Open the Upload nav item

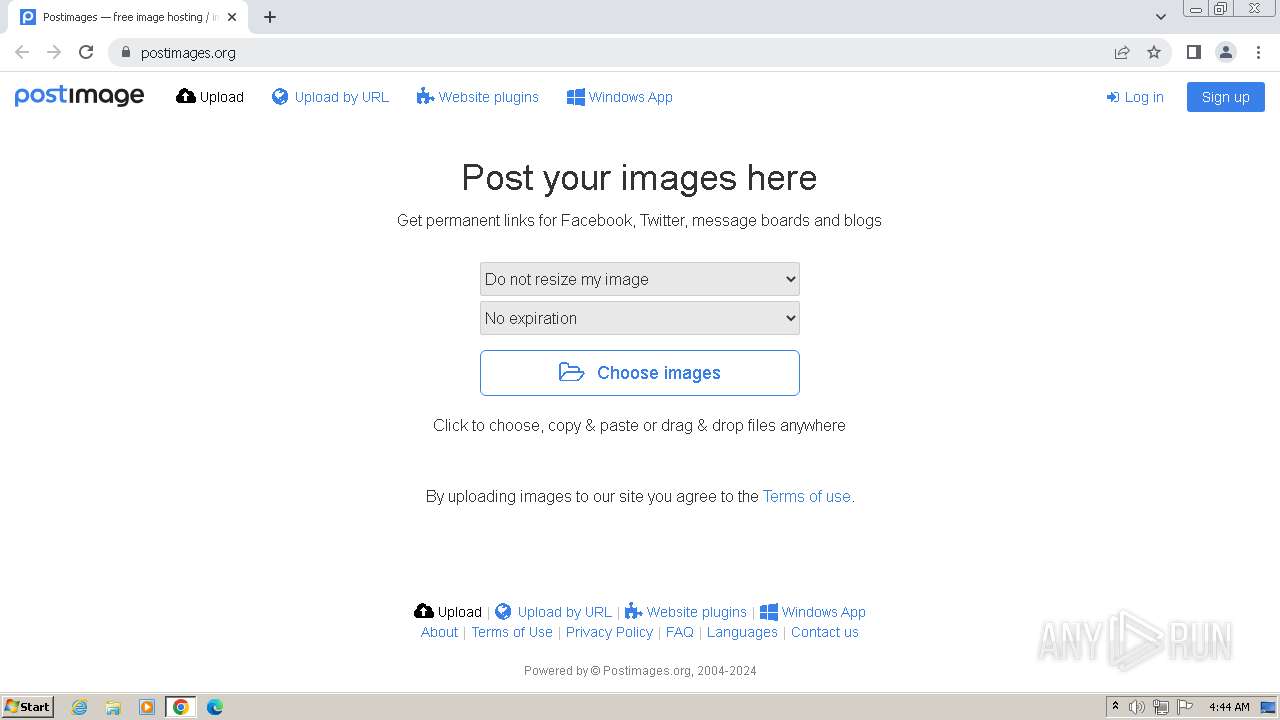pos(210,97)
